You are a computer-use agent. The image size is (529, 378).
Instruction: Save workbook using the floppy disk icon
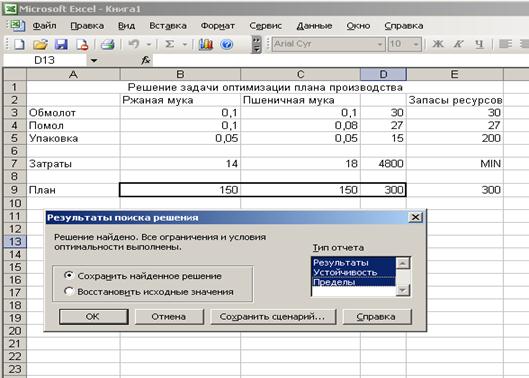(x=61, y=44)
